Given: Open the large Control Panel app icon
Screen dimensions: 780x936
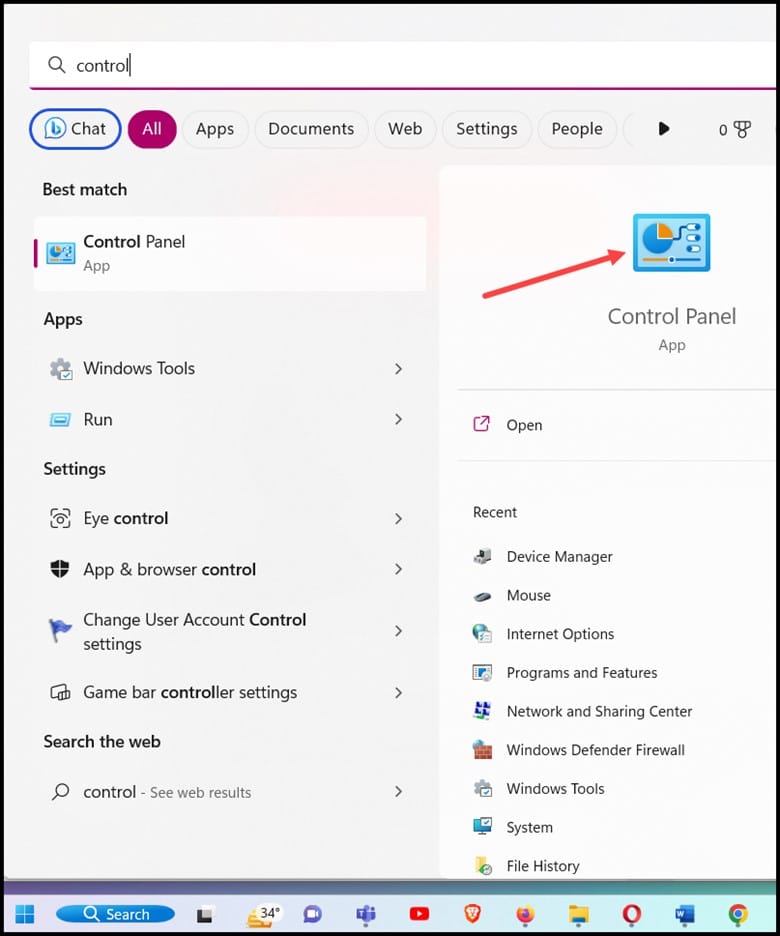Looking at the screenshot, I should click(671, 242).
